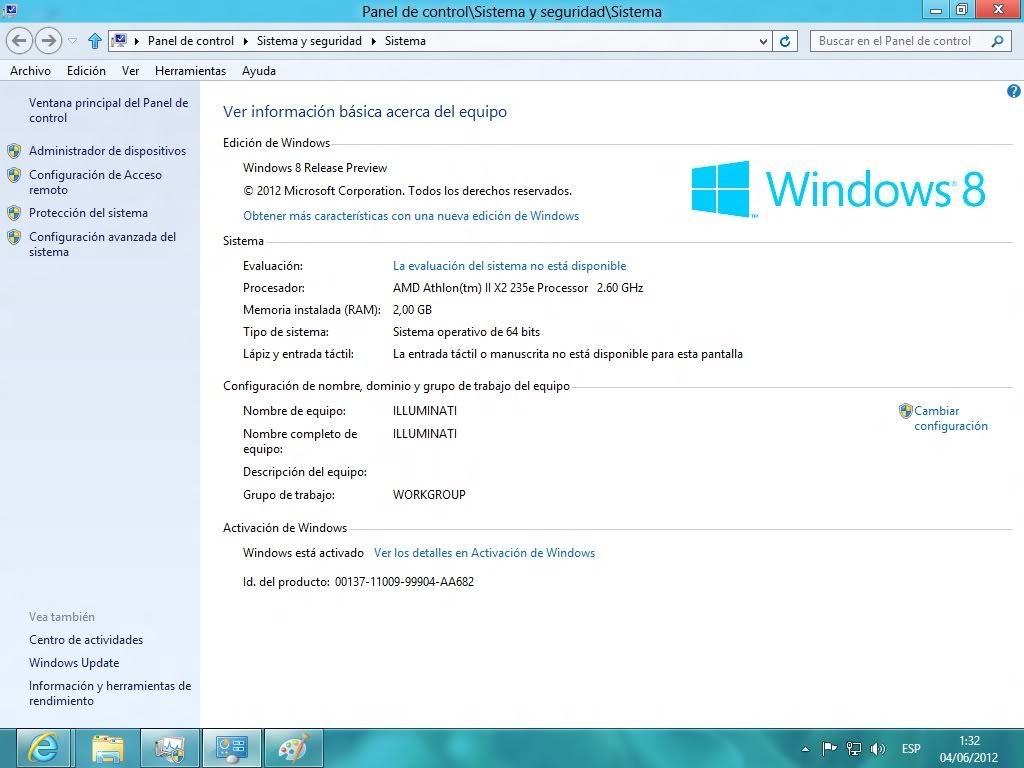Image resolution: width=1024 pixels, height=768 pixels.
Task: Open the performance monitor taskbar icon
Action: pyautogui.click(x=170, y=748)
